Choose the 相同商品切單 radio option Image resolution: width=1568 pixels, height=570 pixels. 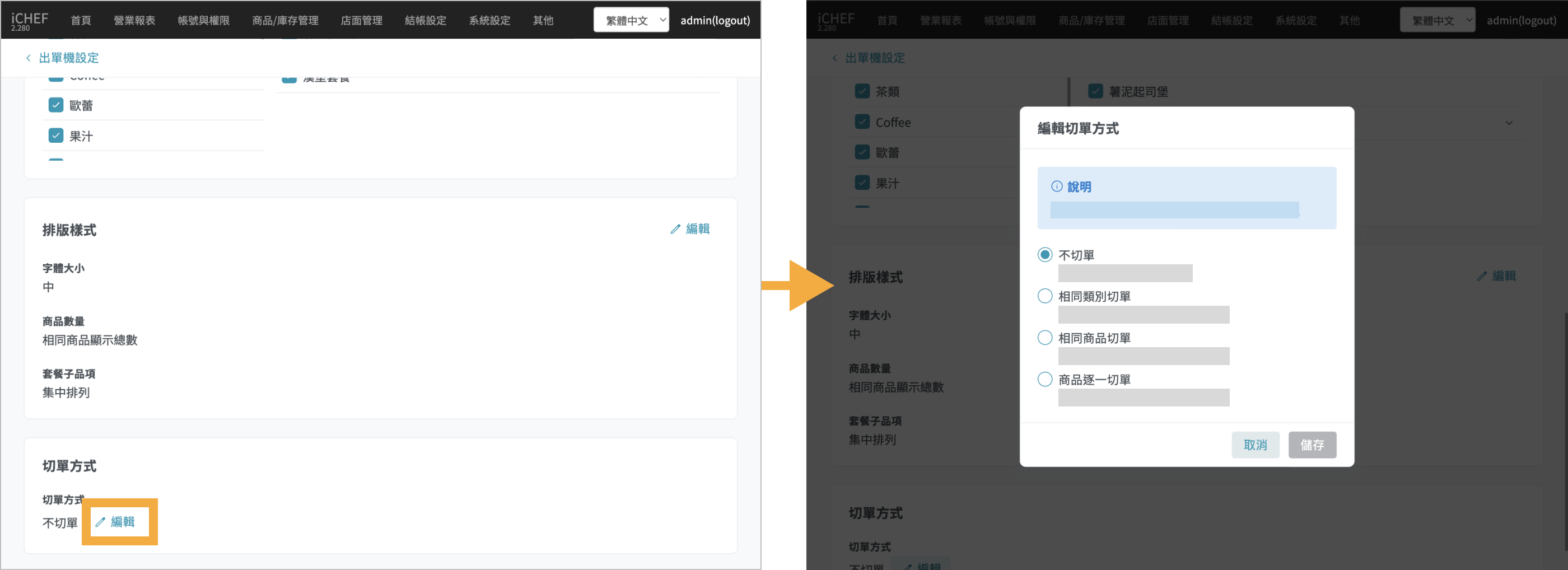(x=1044, y=338)
